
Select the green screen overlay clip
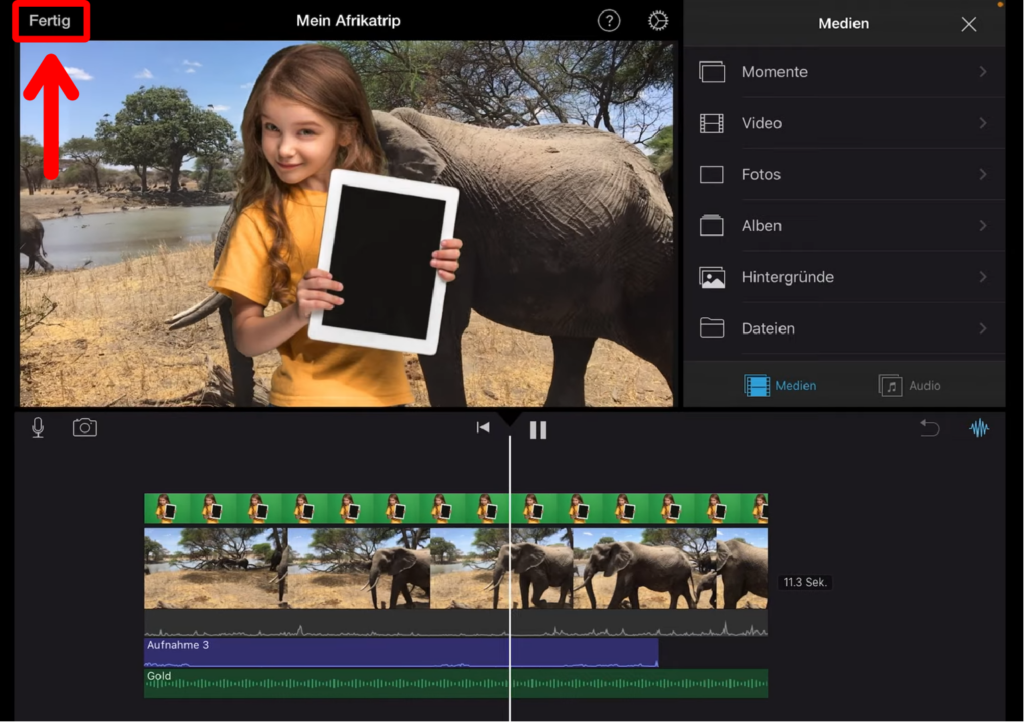pos(455,508)
